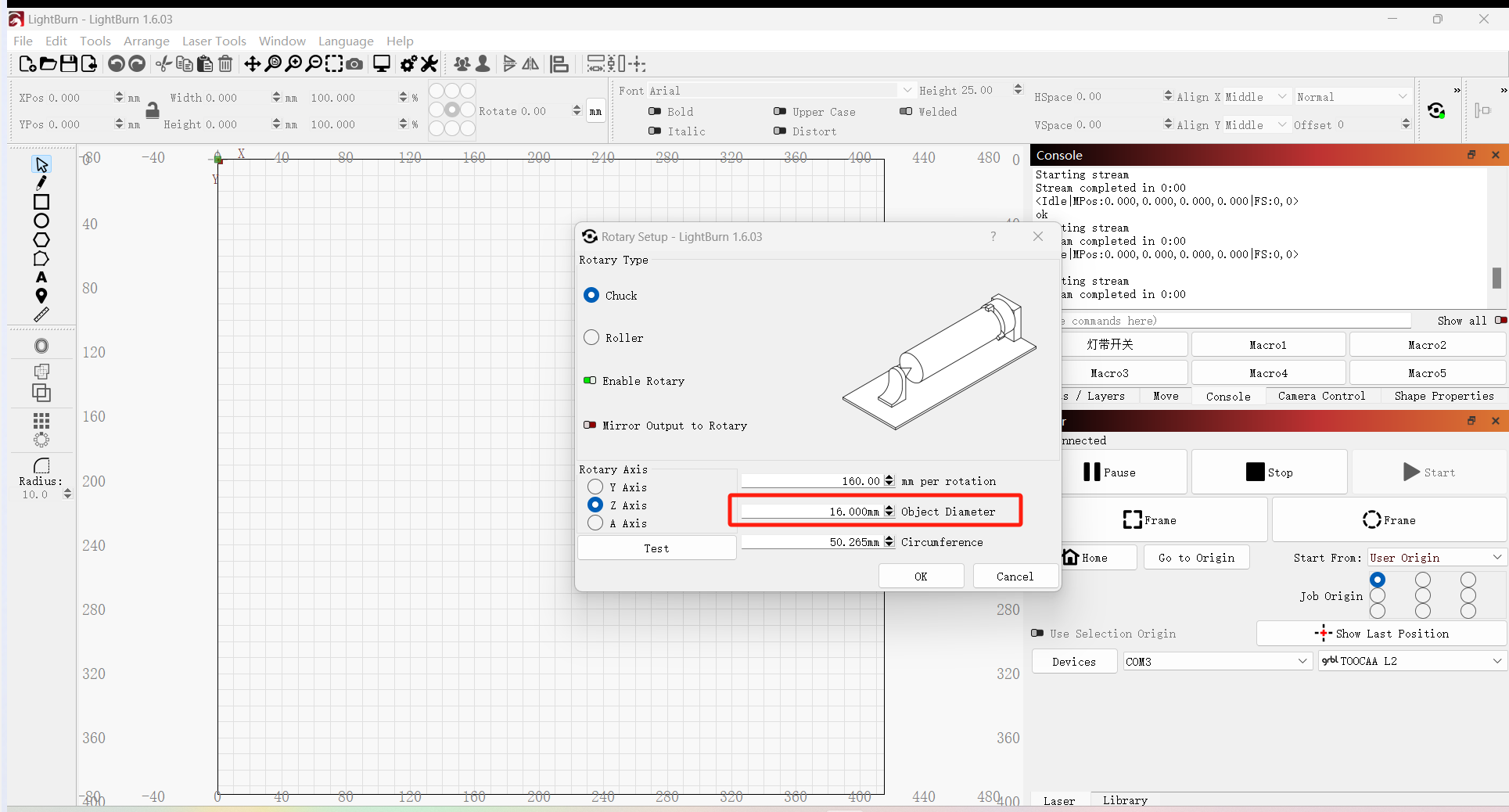1509x812 pixels.
Task: Select the Polygon hexagon tool
Action: (x=41, y=239)
